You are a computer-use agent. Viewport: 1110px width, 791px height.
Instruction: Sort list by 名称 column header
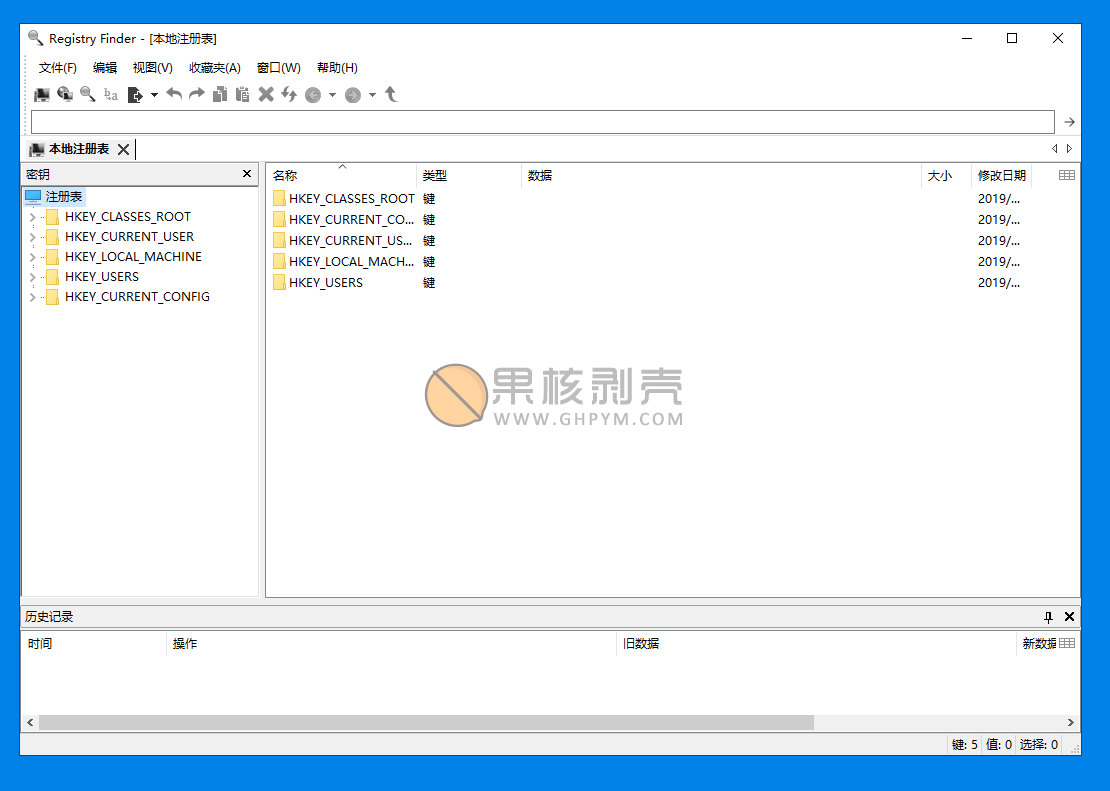click(x=342, y=175)
